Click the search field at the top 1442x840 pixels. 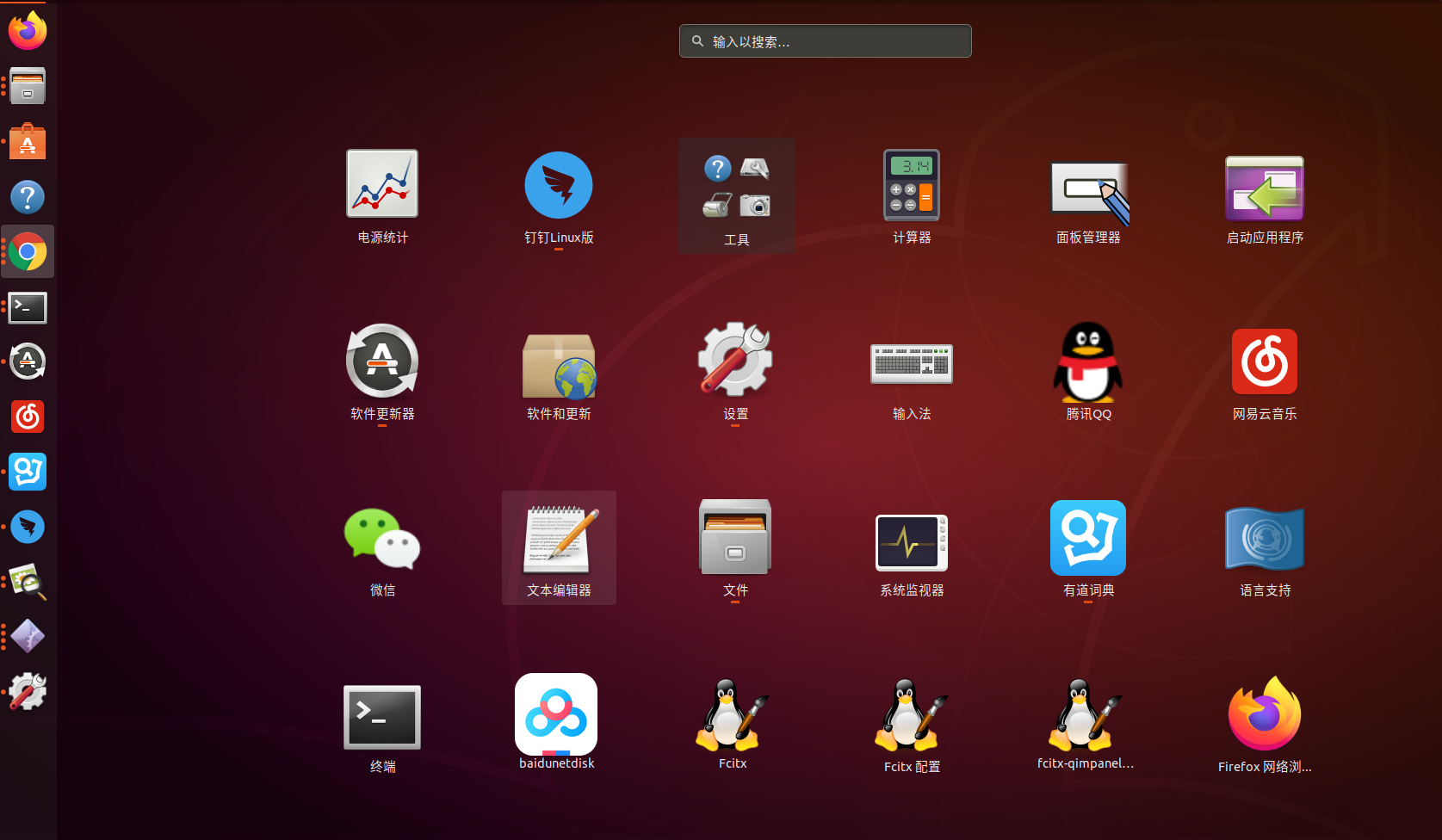(824, 40)
